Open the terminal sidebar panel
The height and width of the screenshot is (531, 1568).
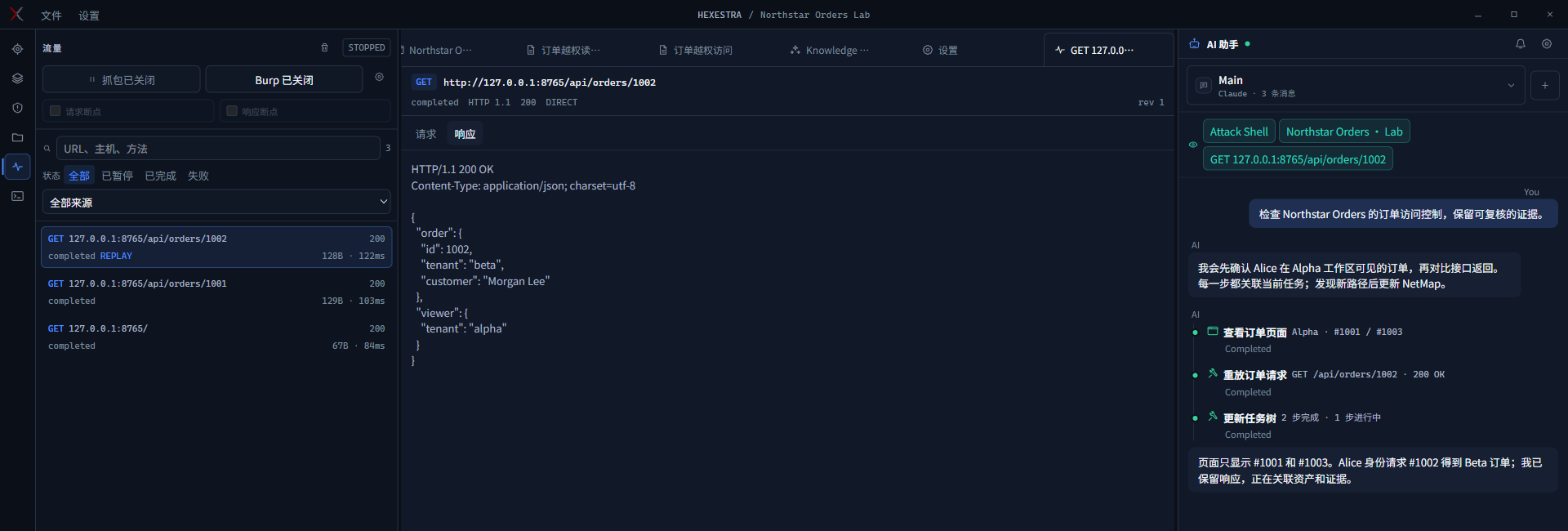[17, 196]
